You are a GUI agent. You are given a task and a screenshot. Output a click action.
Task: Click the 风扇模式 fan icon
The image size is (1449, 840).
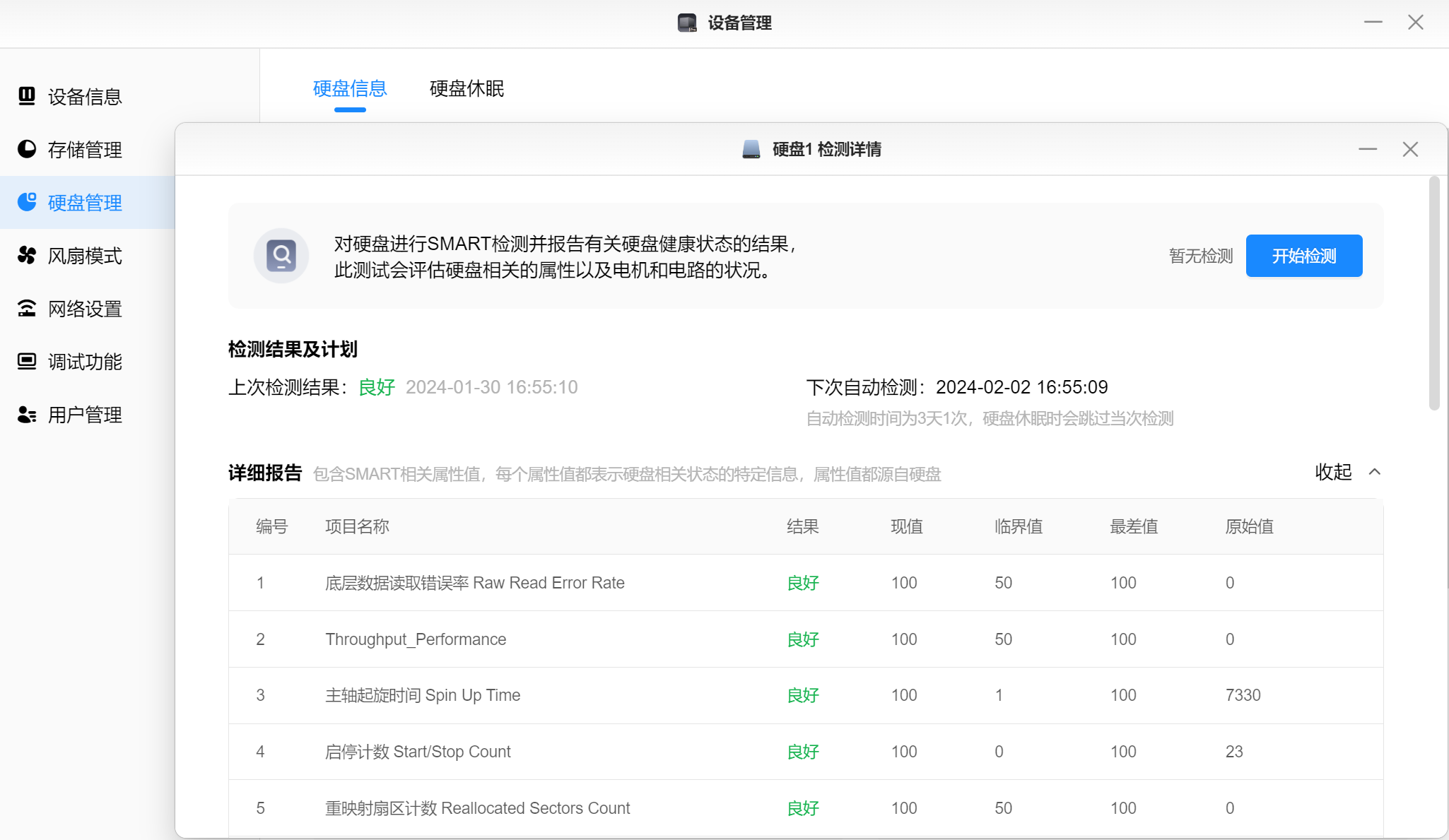coord(27,255)
